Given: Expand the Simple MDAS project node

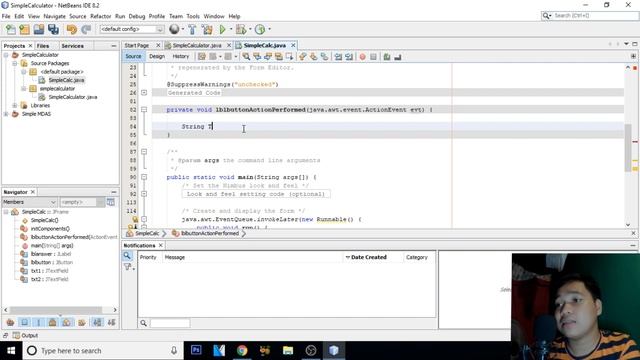Looking at the screenshot, I should pyautogui.click(x=6, y=114).
